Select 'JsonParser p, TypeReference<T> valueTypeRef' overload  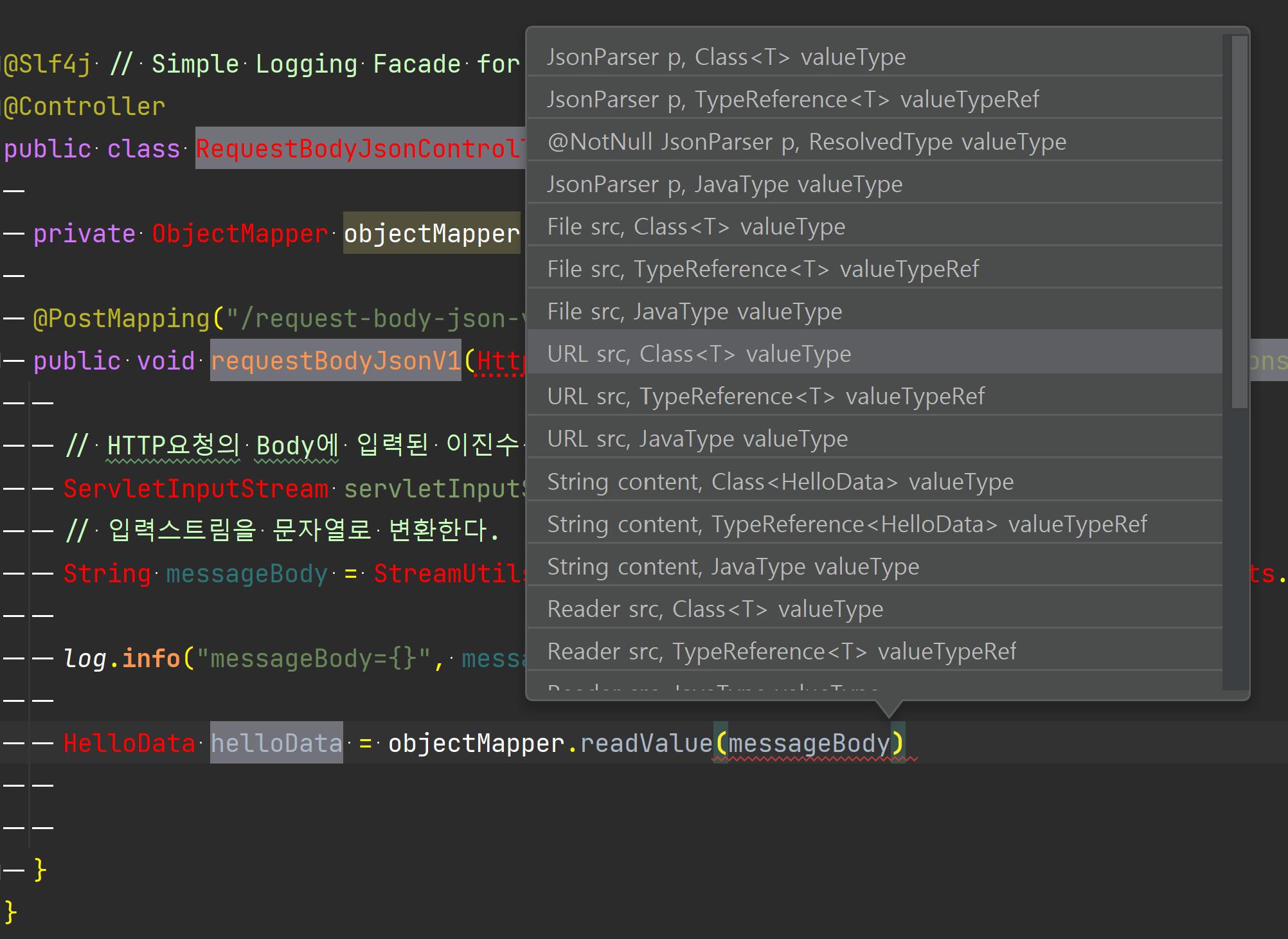[x=874, y=99]
